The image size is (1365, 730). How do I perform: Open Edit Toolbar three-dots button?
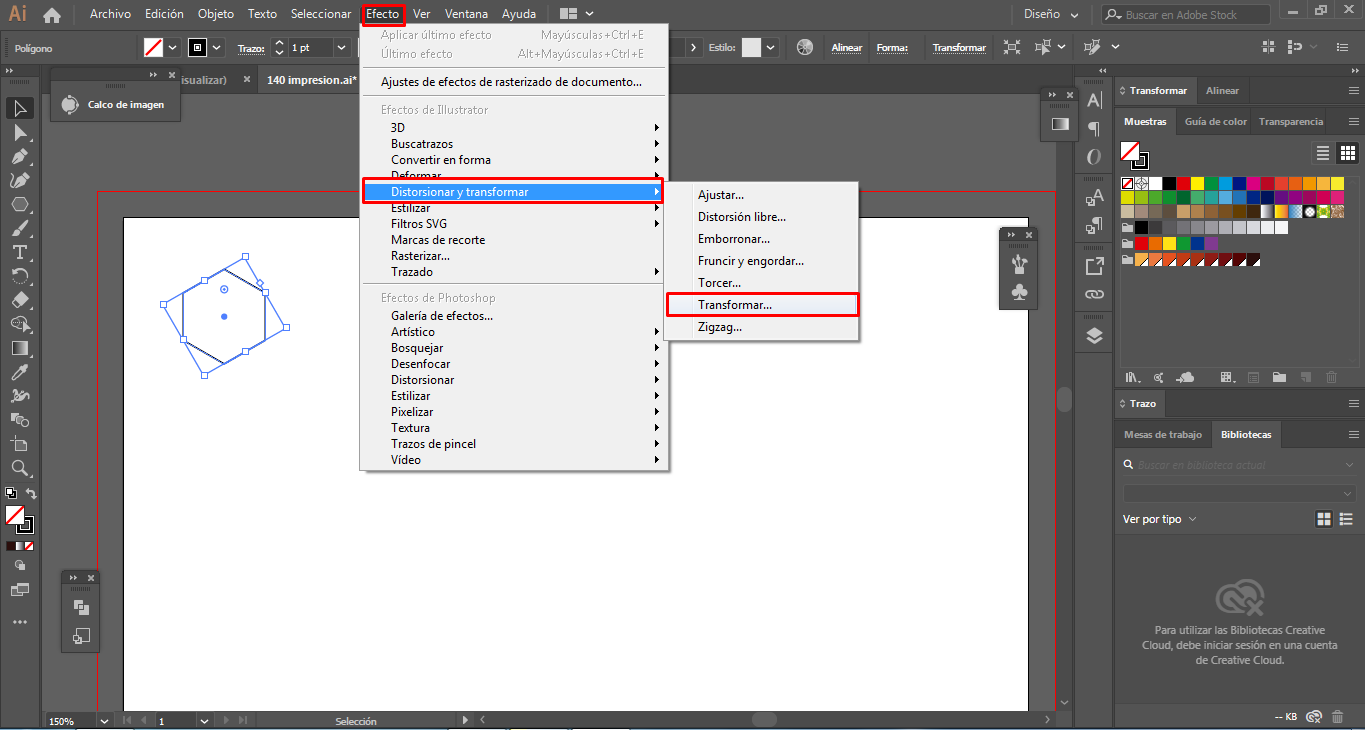pyautogui.click(x=20, y=622)
